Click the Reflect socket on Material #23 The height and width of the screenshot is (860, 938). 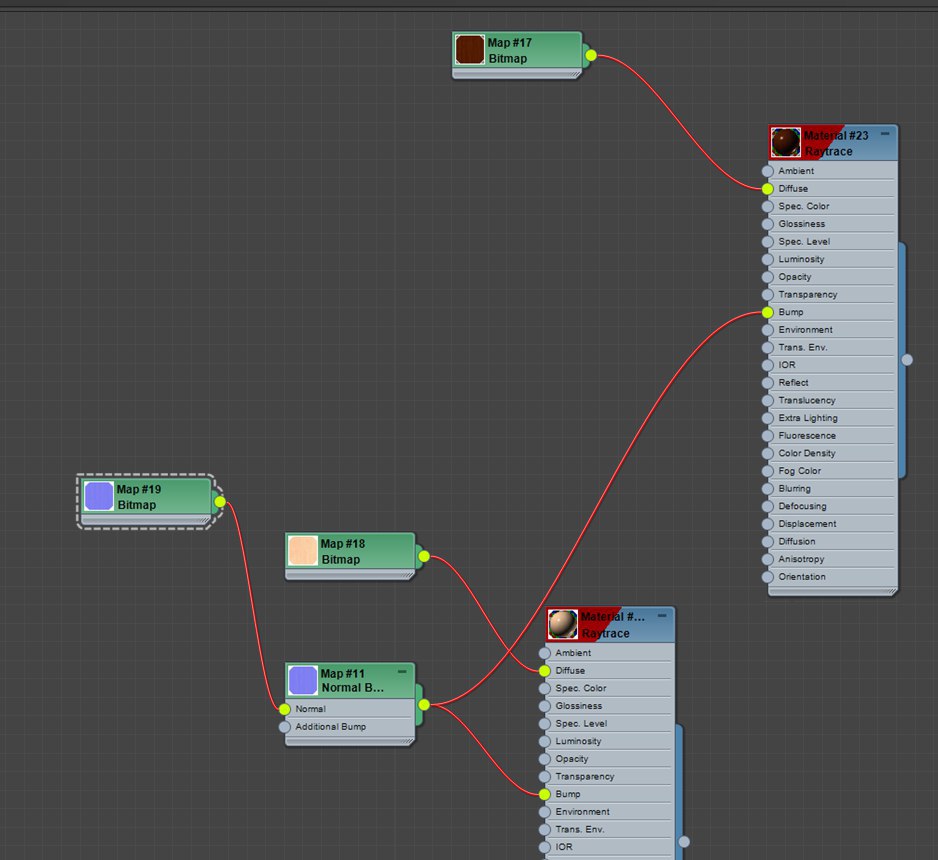click(x=768, y=383)
